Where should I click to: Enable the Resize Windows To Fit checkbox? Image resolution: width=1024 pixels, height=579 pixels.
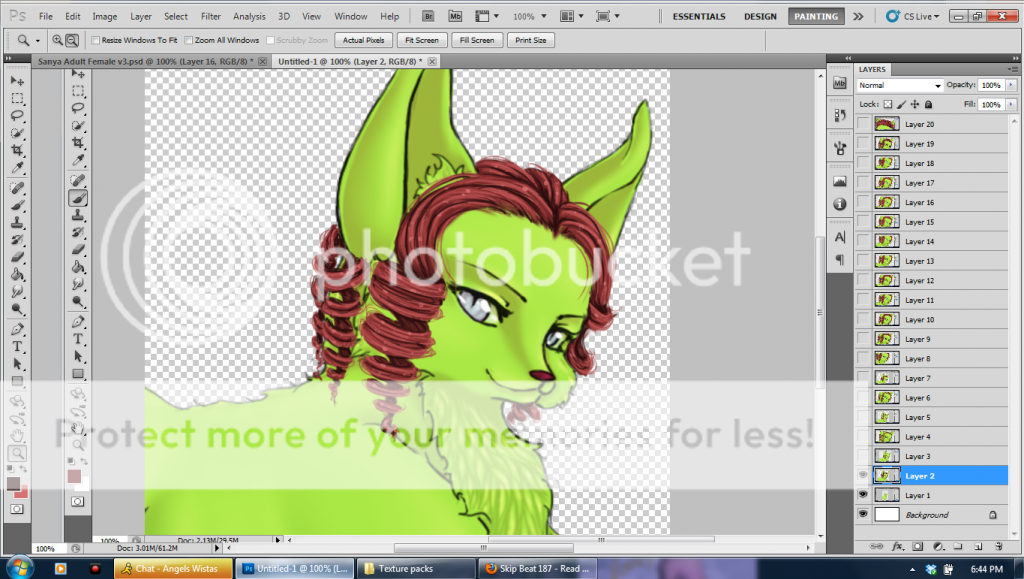click(96, 40)
